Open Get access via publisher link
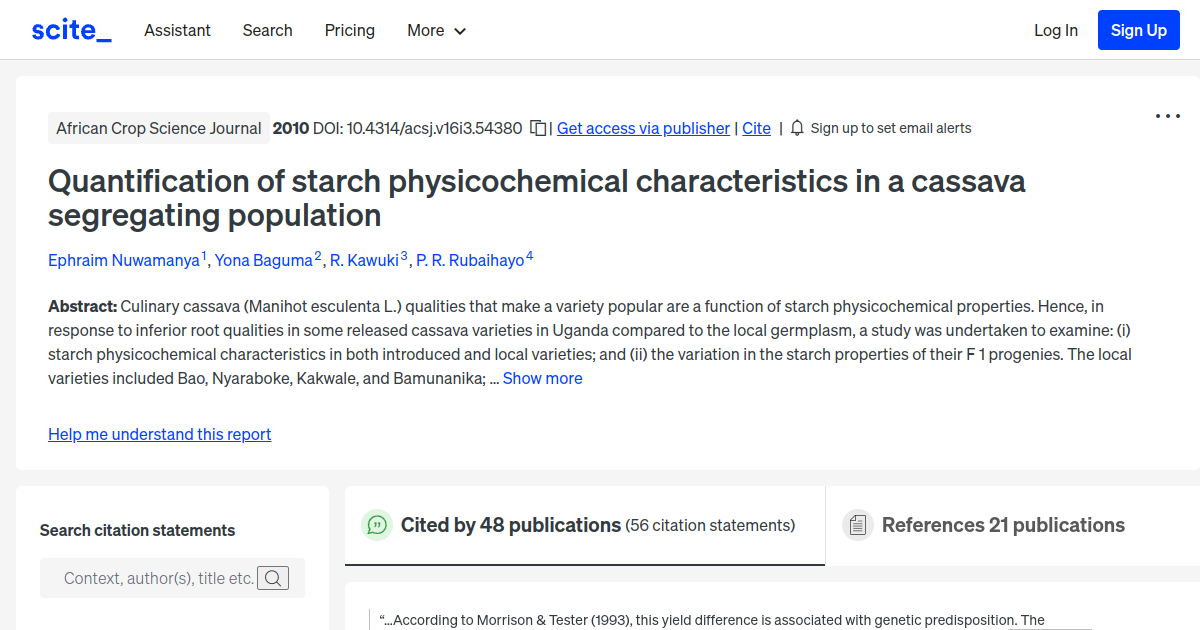This screenshot has width=1200, height=630. tap(643, 128)
